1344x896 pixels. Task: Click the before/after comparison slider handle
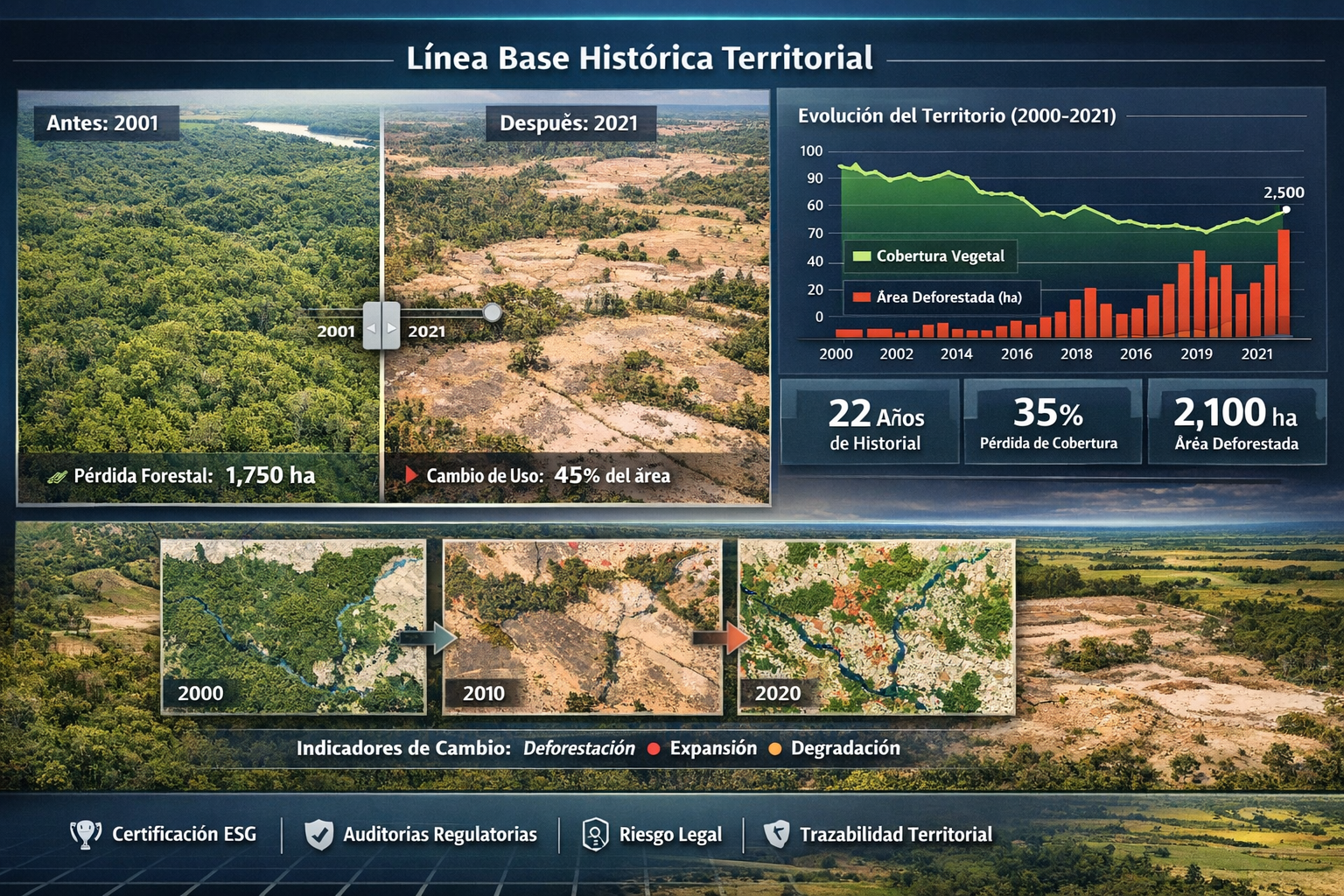click(381, 326)
